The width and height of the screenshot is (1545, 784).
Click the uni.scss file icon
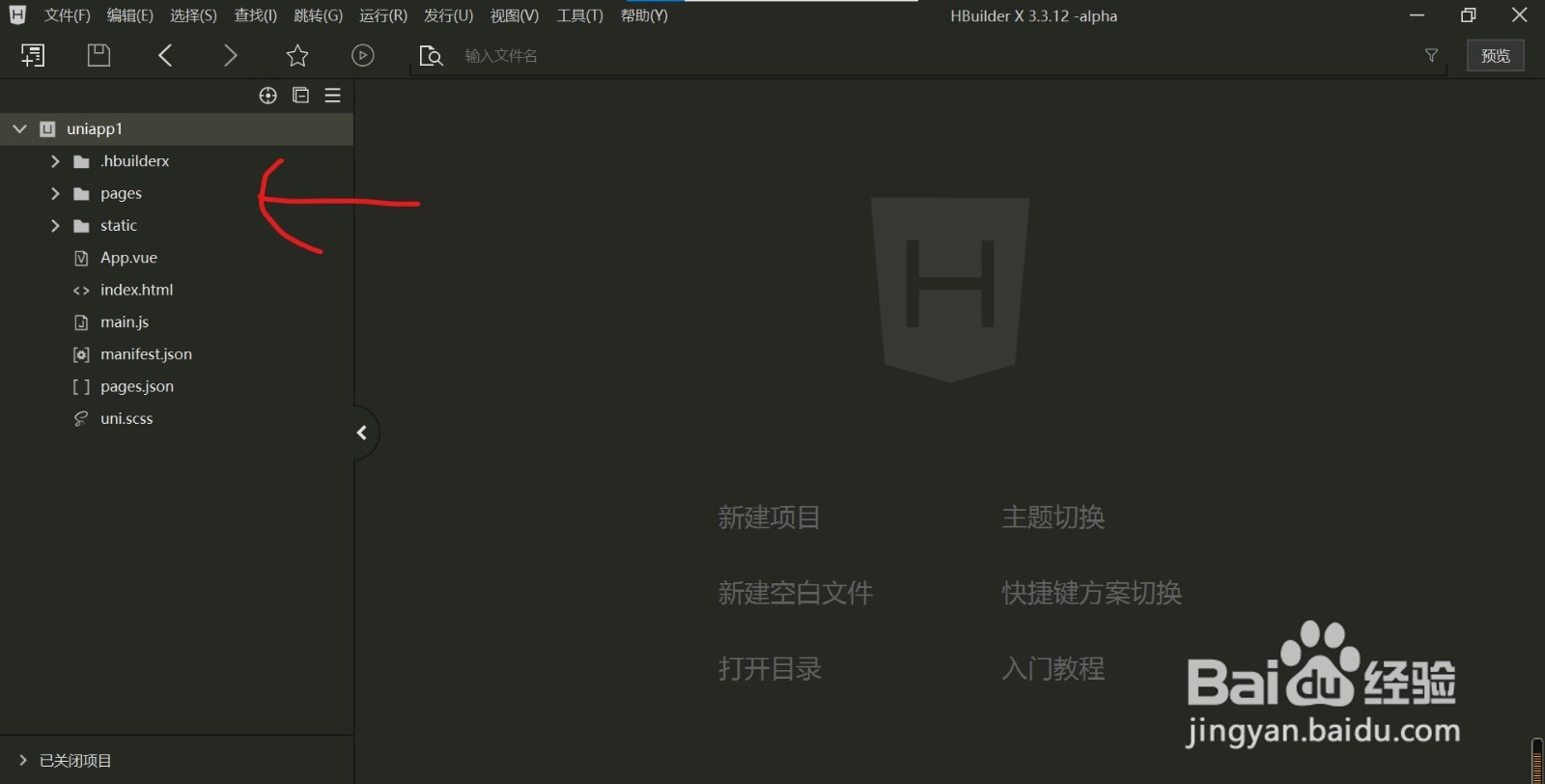click(x=81, y=419)
